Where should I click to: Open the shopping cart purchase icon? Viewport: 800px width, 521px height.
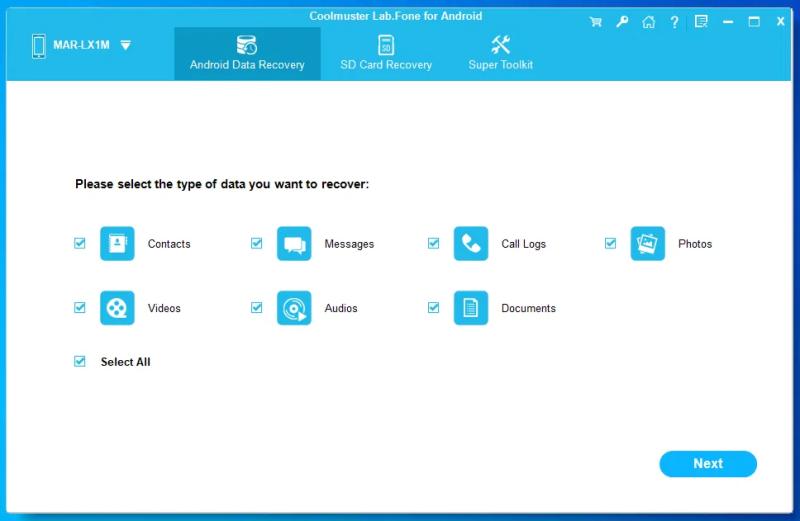pos(595,22)
